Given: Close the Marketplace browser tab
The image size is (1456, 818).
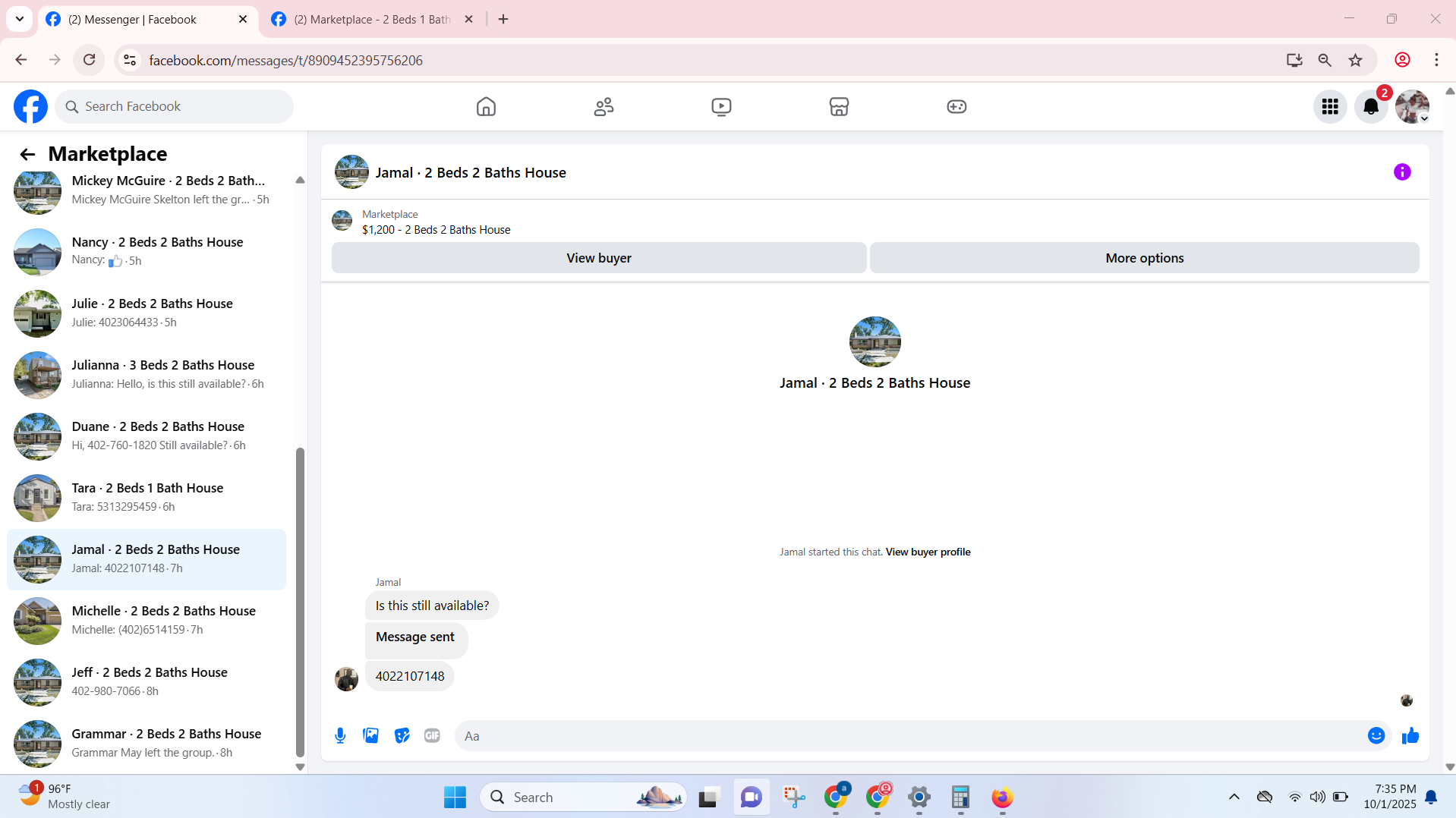Looking at the screenshot, I should tap(468, 20).
